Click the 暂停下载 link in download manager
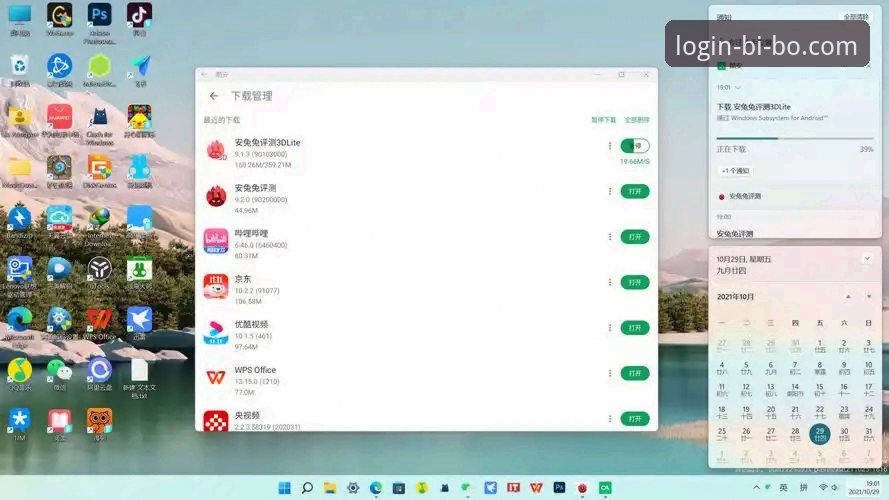Image resolution: width=889 pixels, height=500 pixels. (x=603, y=120)
